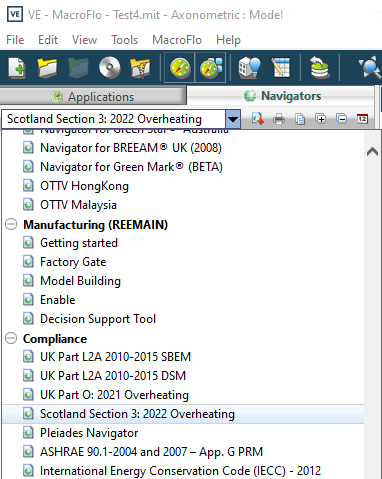
Task: Expand all navigator items with plus icon
Action: tap(321, 118)
